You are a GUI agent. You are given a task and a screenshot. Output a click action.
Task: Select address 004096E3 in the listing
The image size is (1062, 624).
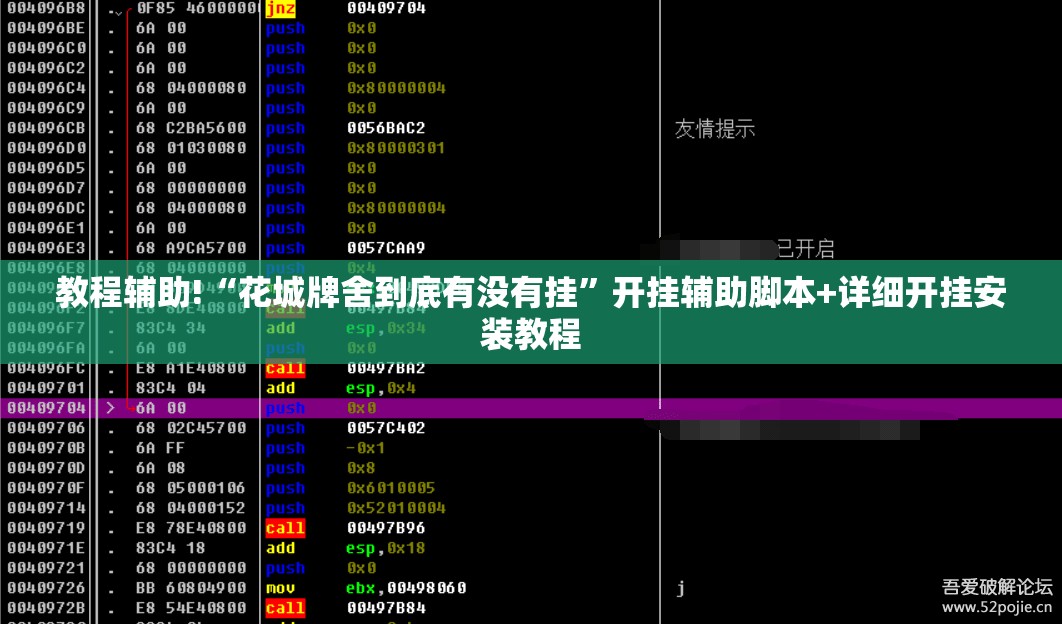[47, 249]
